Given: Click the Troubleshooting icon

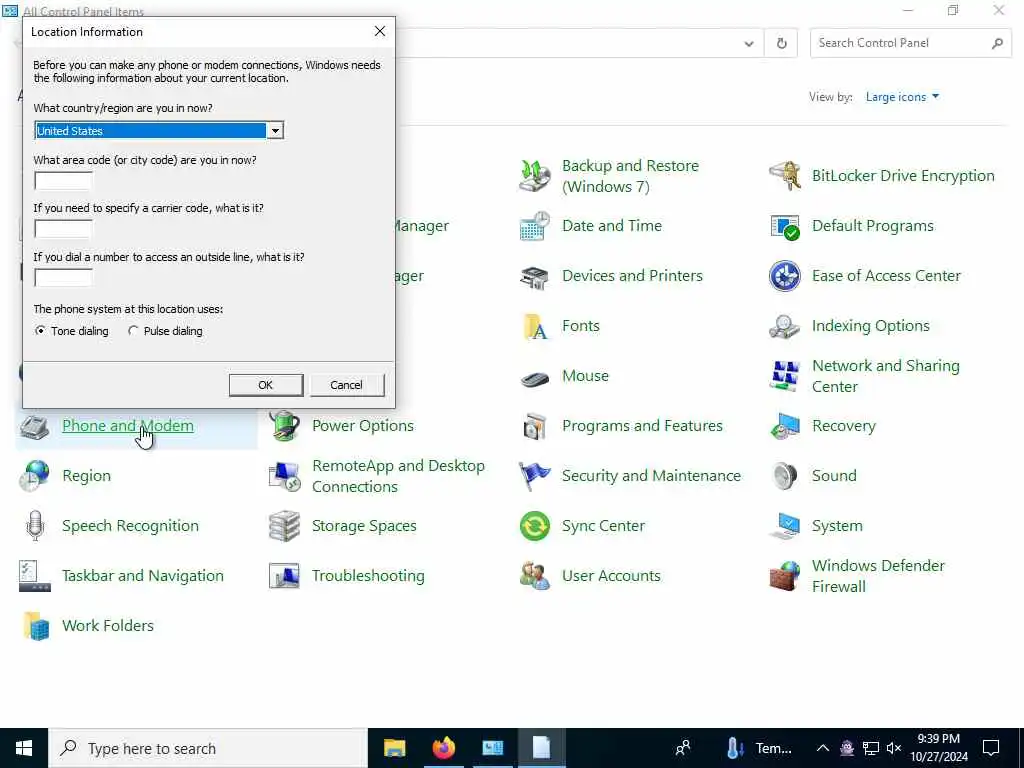Looking at the screenshot, I should pyautogui.click(x=285, y=576).
